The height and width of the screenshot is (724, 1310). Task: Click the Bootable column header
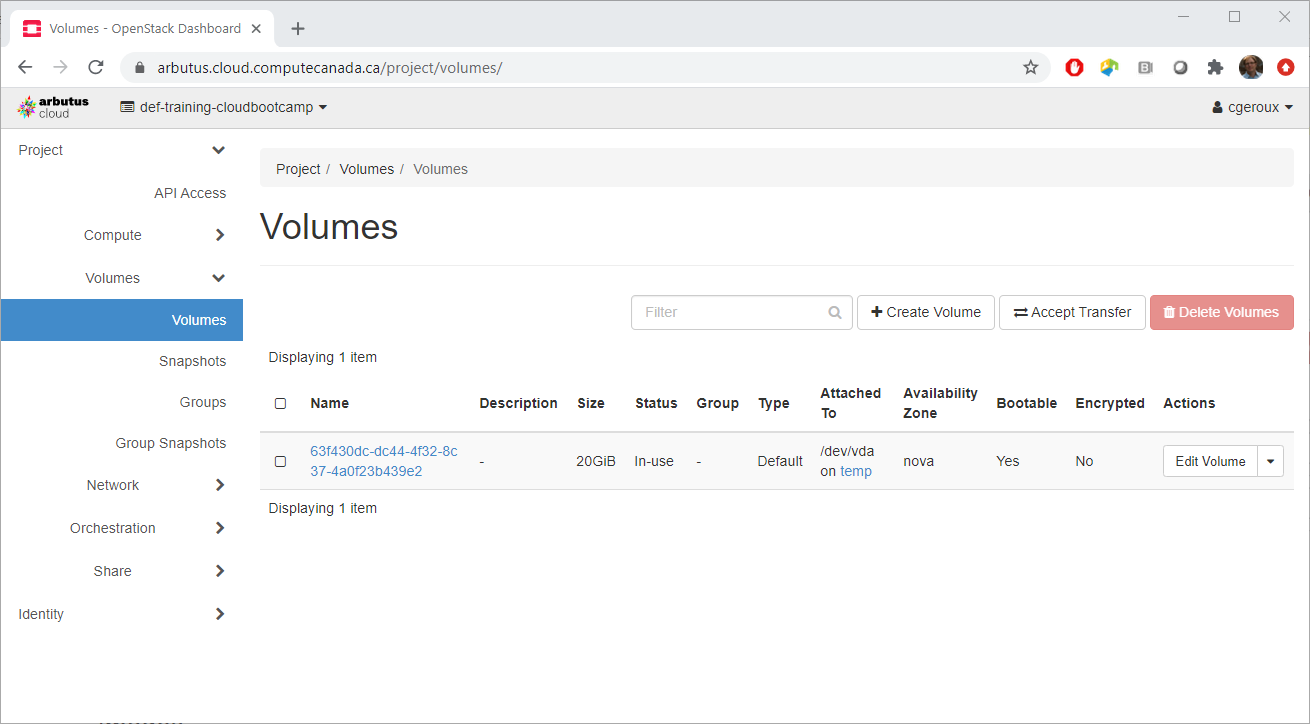1027,403
